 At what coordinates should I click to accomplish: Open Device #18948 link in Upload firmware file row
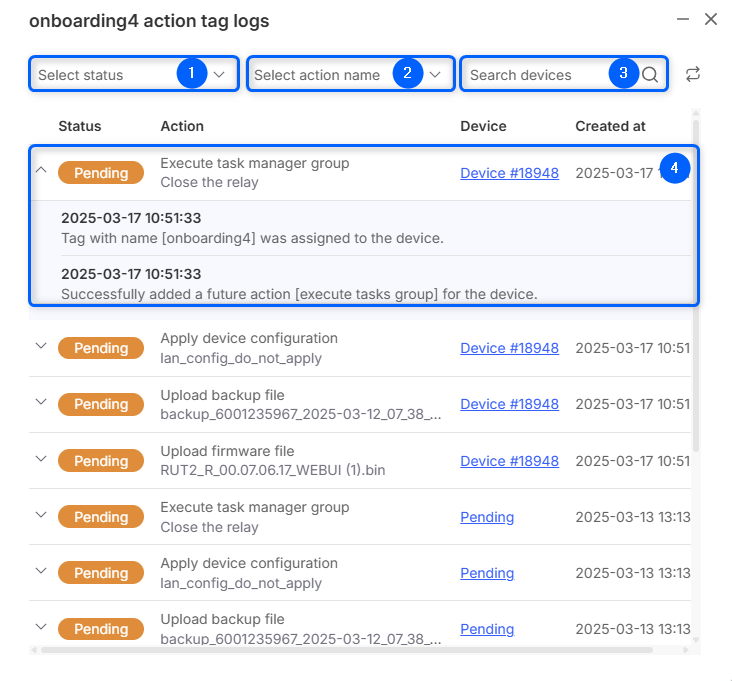509,461
